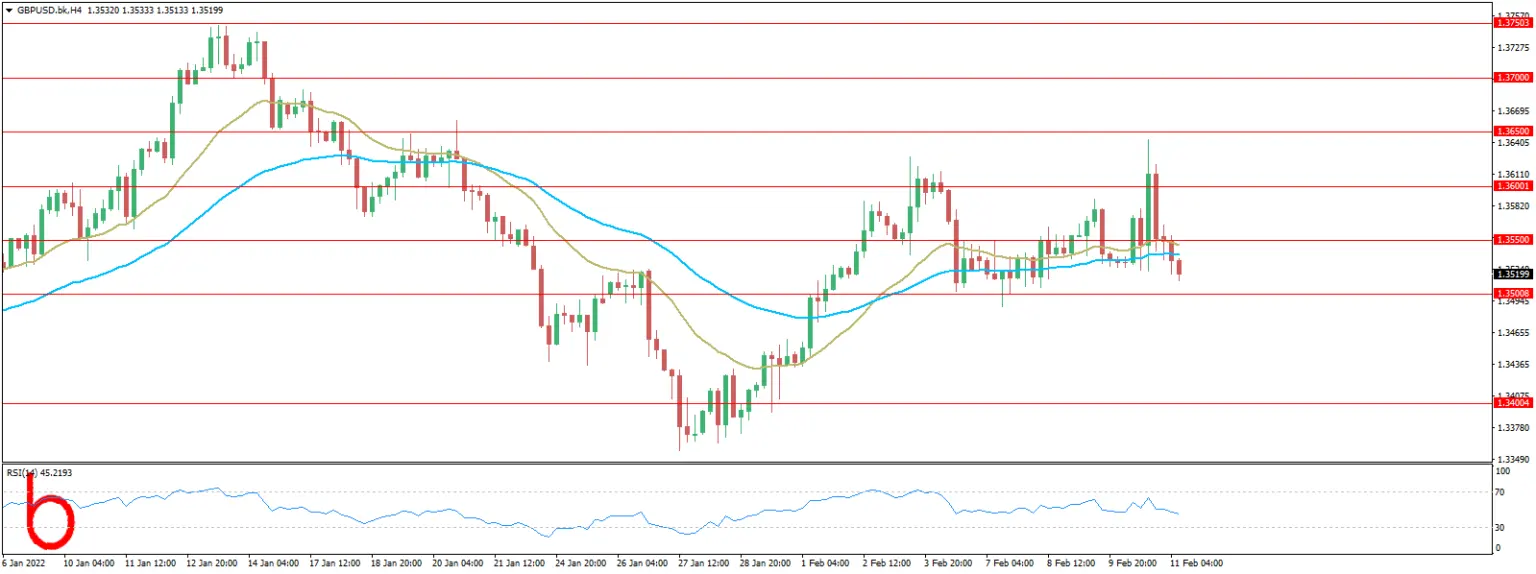Click the '6 Jan 2022' date on time axis

coord(24,563)
